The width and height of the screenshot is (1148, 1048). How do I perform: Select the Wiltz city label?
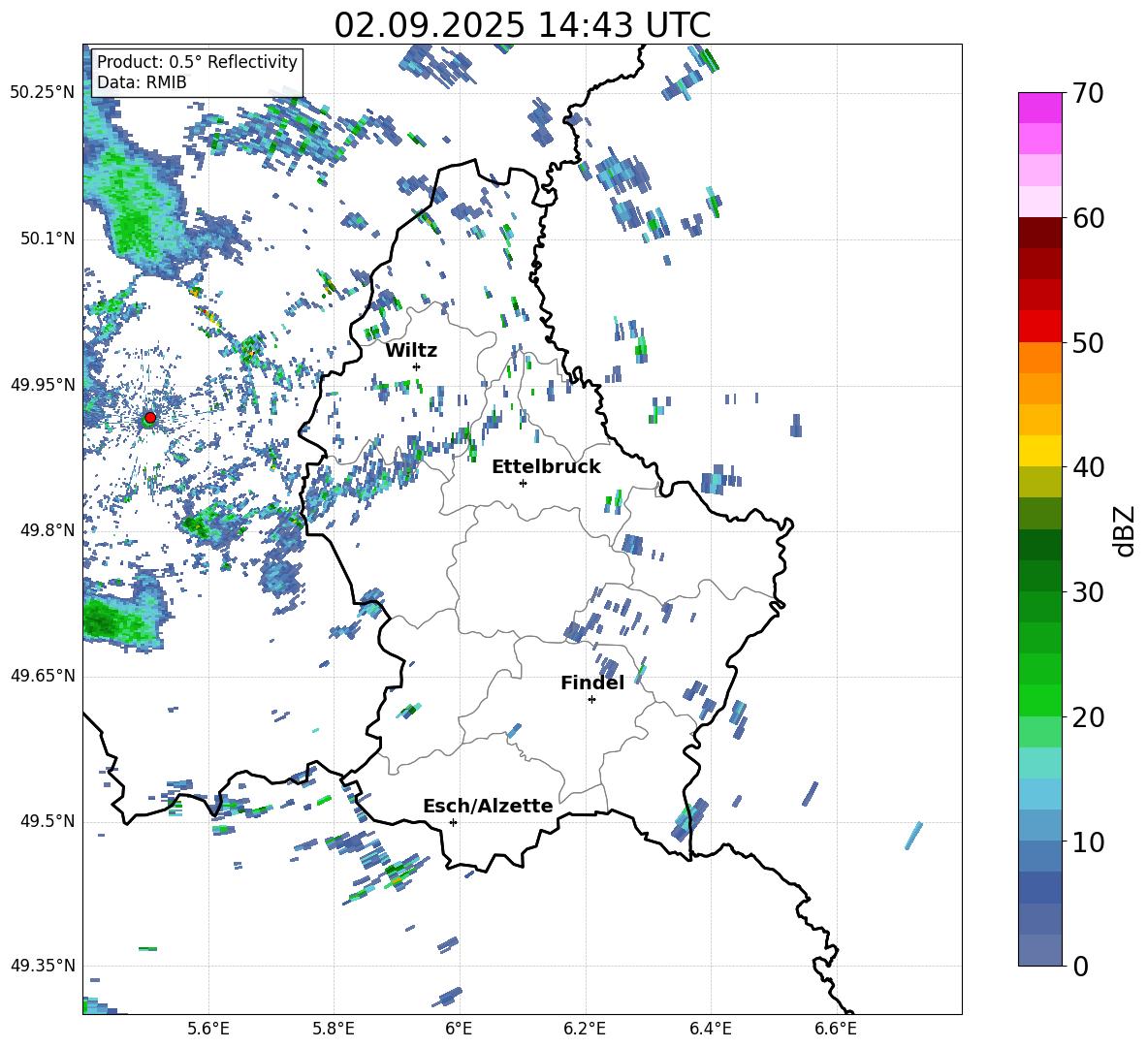(x=411, y=351)
